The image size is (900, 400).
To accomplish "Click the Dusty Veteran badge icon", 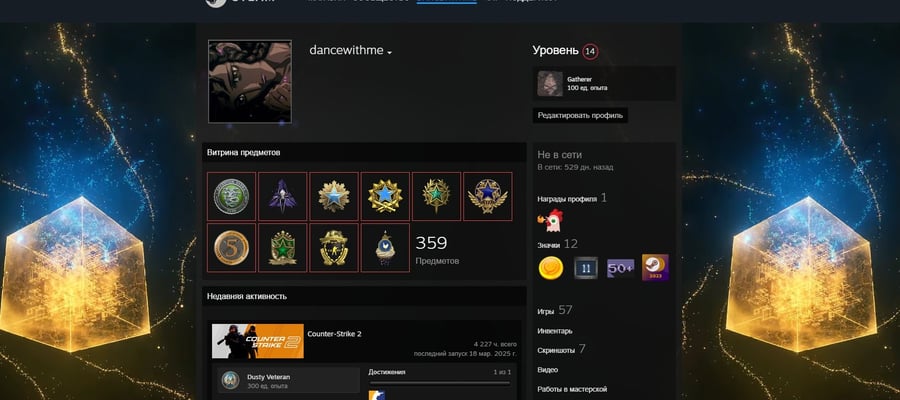I will 231,380.
